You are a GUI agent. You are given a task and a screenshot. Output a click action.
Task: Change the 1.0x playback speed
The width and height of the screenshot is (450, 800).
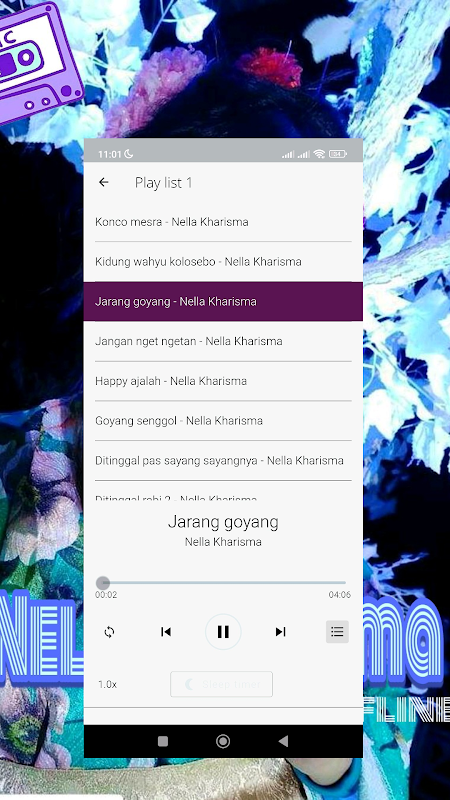click(x=108, y=685)
